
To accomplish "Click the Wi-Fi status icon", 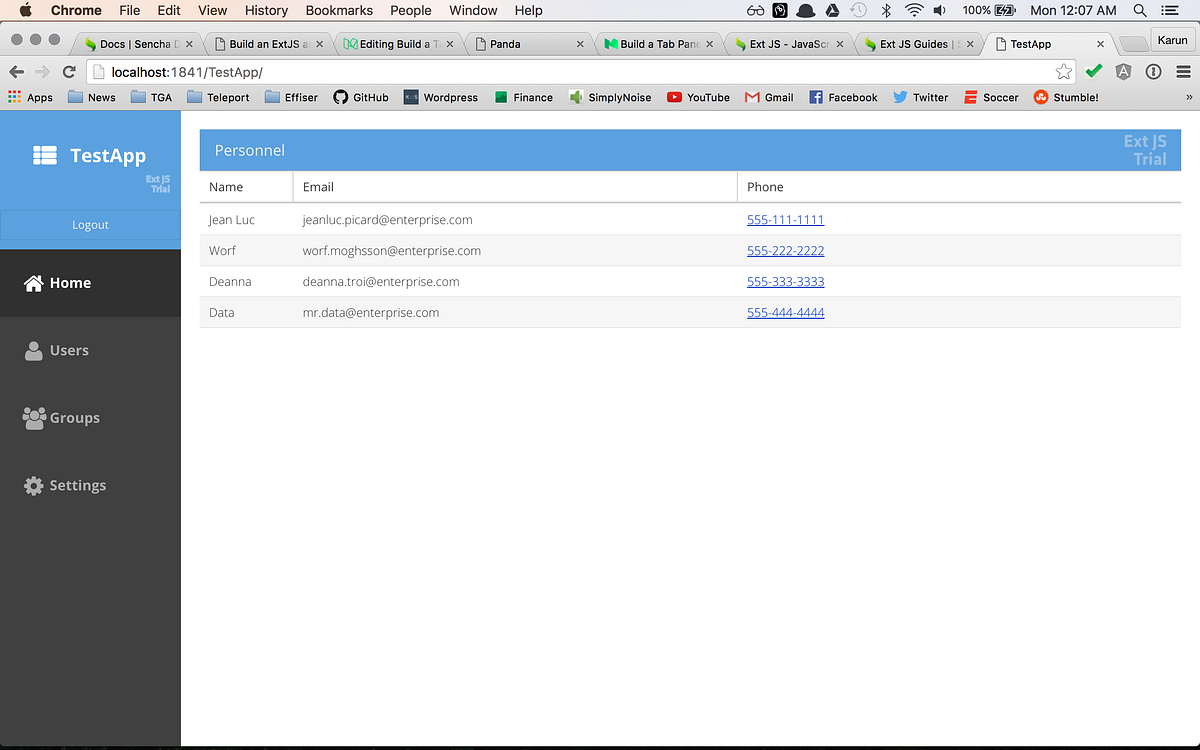I will tap(914, 10).
